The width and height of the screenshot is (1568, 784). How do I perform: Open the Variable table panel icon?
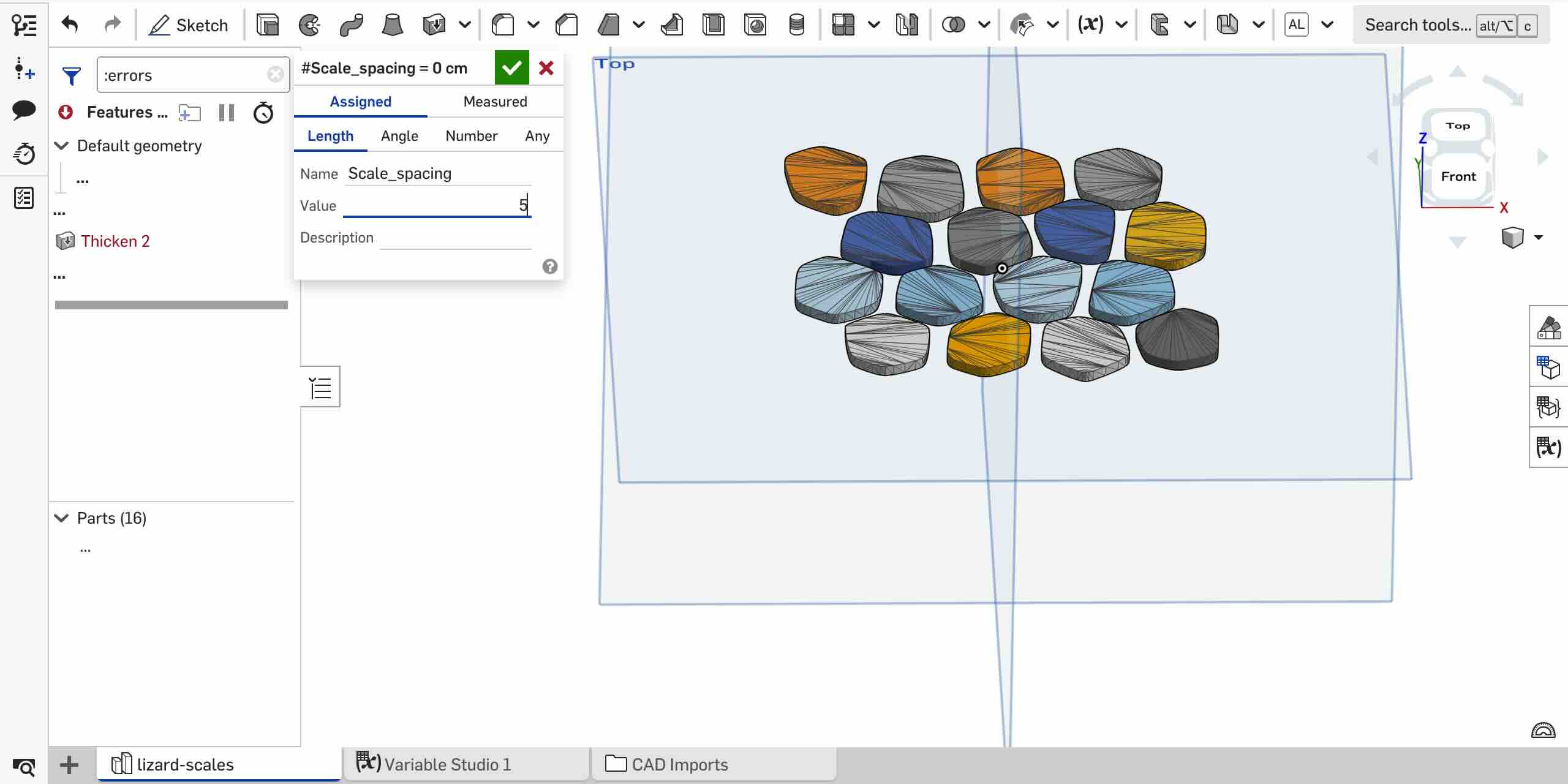[1550, 448]
